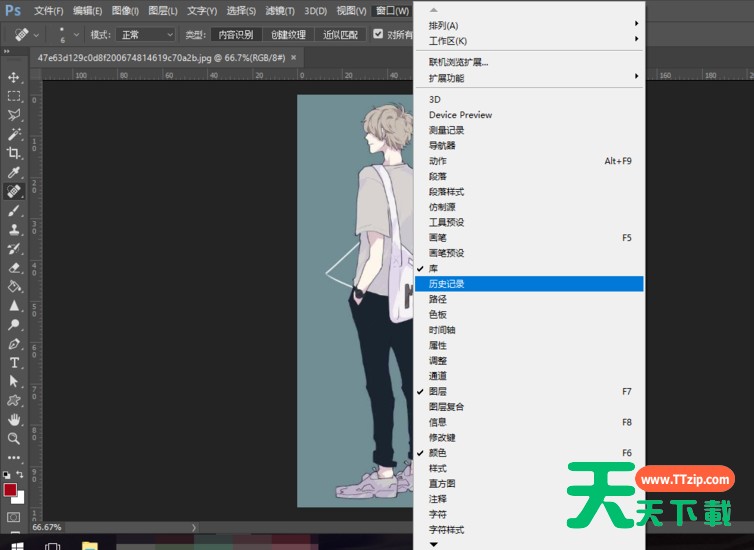Select the 创建纹理 type button
This screenshot has height=550, width=754.
coord(288,35)
